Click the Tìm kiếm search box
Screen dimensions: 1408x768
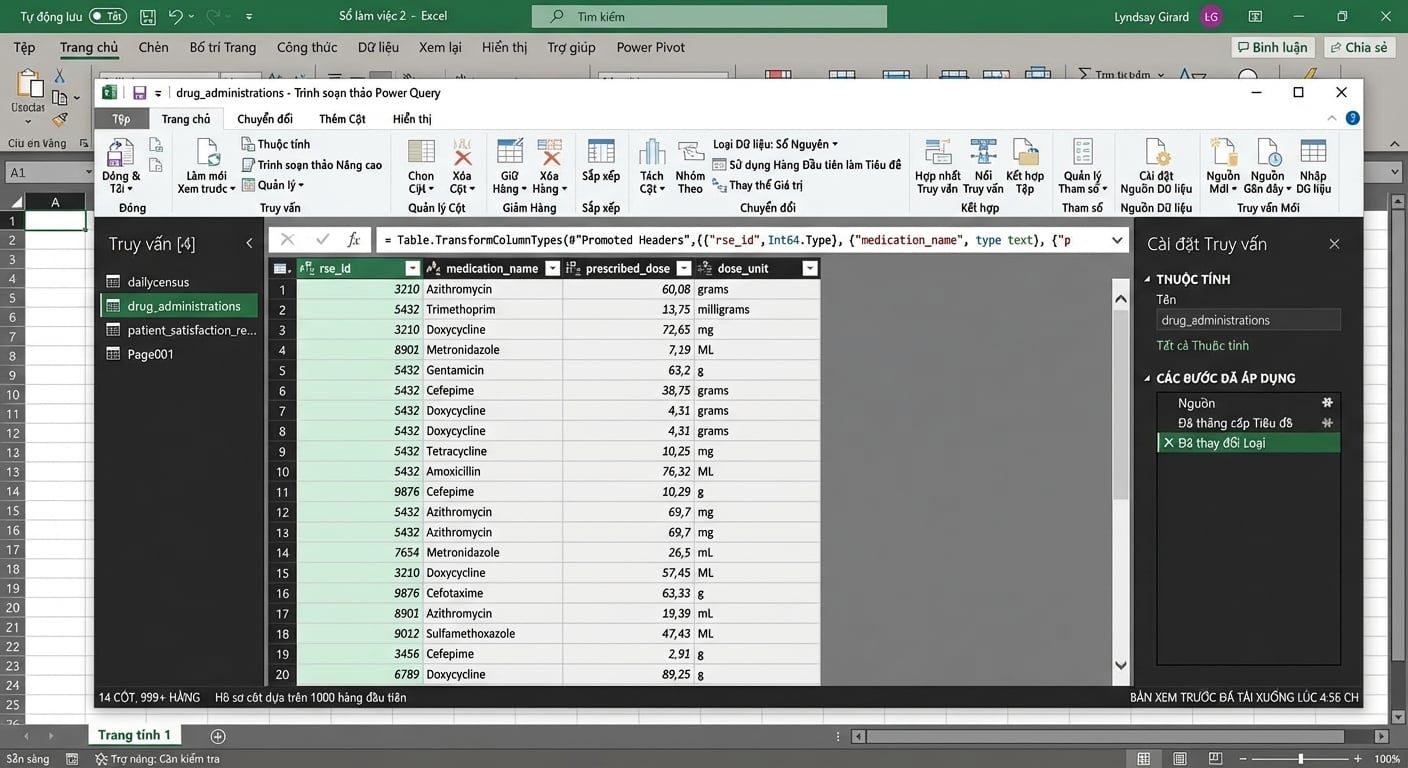click(709, 16)
